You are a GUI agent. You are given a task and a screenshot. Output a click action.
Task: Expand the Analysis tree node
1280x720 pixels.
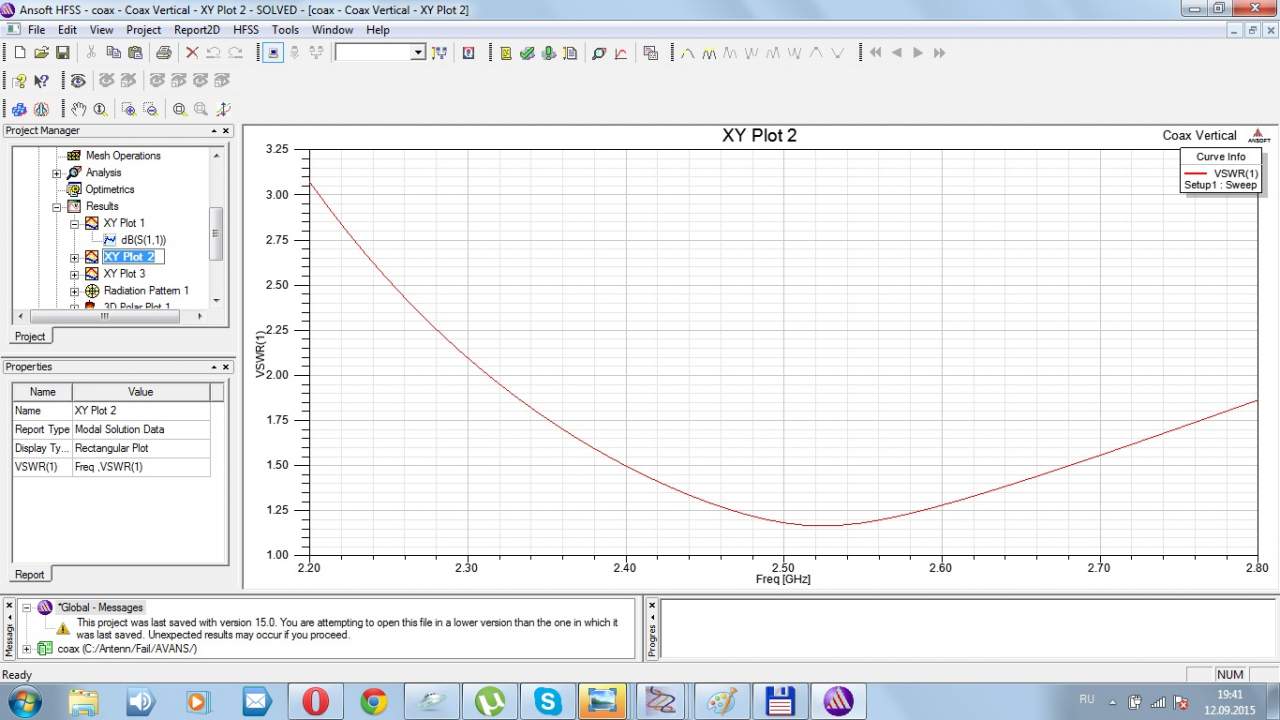click(x=57, y=173)
